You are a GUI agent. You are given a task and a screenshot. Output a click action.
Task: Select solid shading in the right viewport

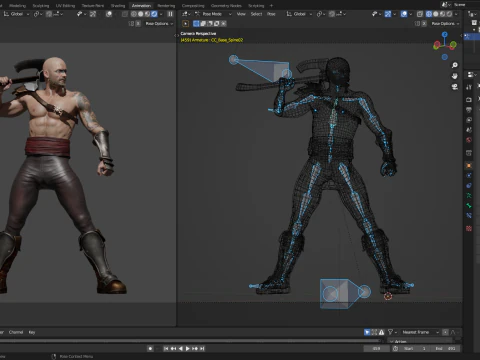click(x=436, y=14)
